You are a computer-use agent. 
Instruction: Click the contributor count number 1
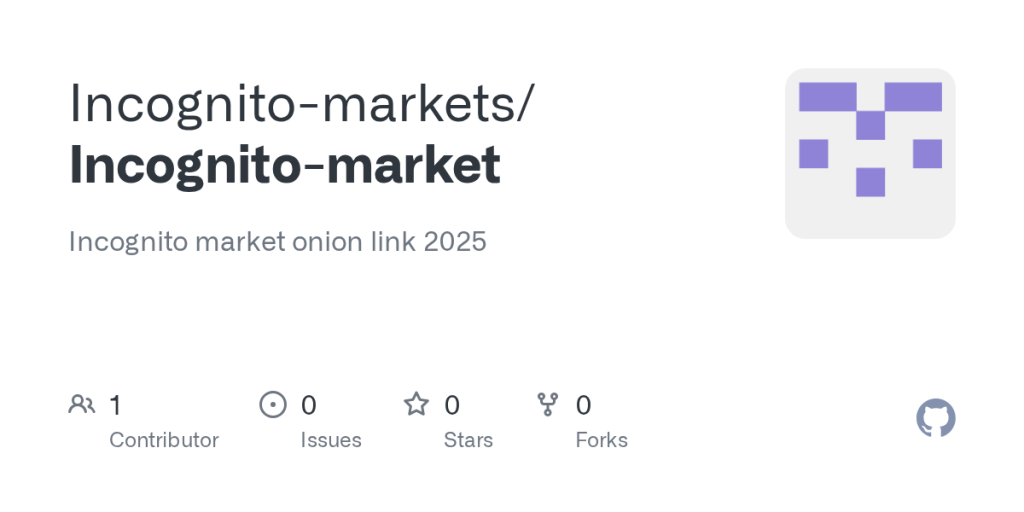click(115, 405)
